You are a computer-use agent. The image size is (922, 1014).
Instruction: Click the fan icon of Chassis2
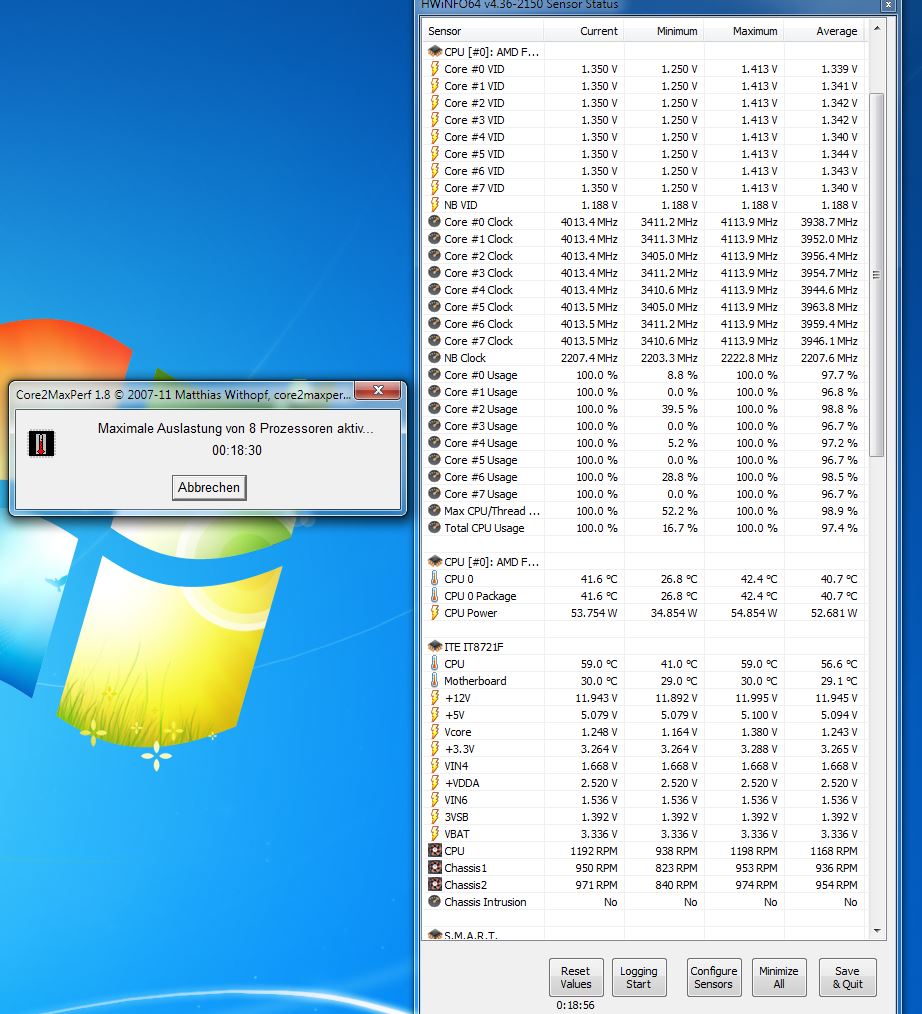[434, 884]
